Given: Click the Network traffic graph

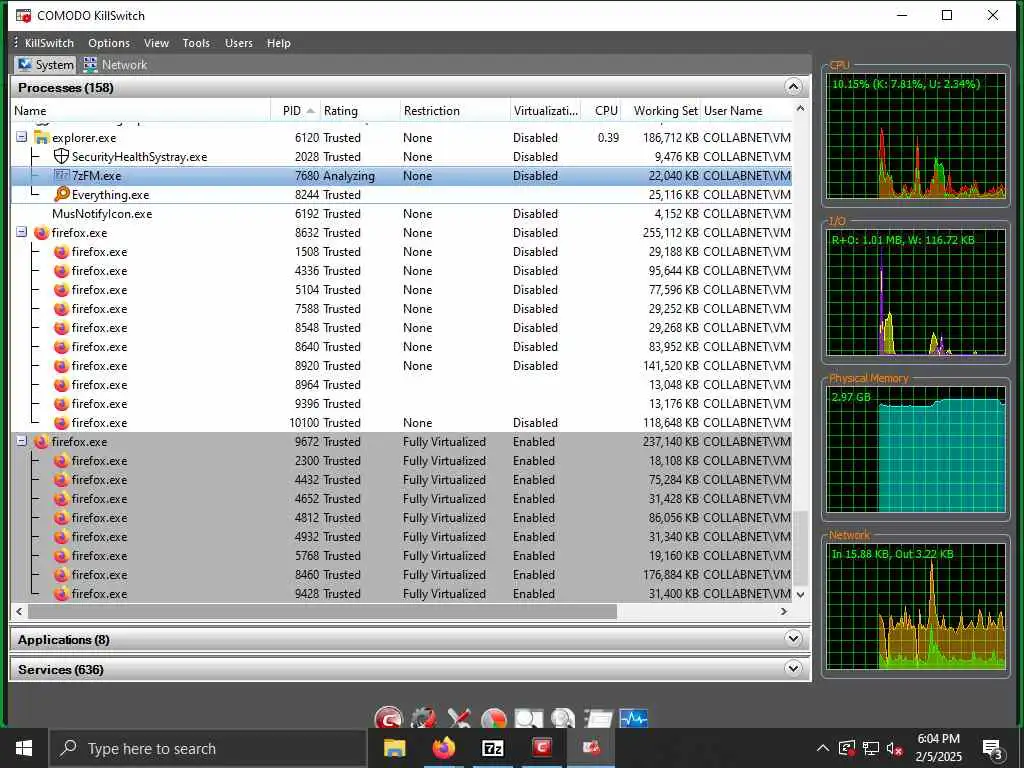Looking at the screenshot, I should pyautogui.click(x=916, y=606).
